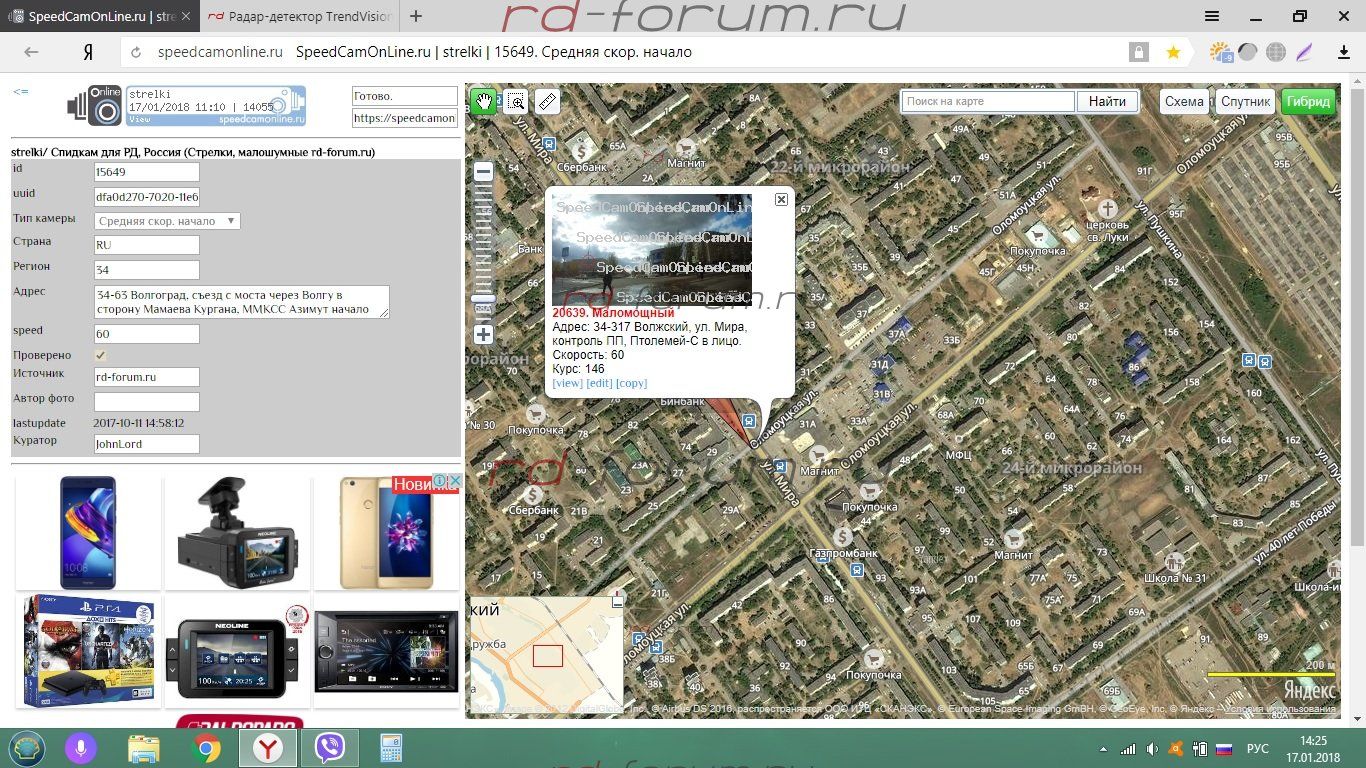1366x768 pixels.
Task: Open Yandex browser hamburger menu
Action: click(1211, 16)
